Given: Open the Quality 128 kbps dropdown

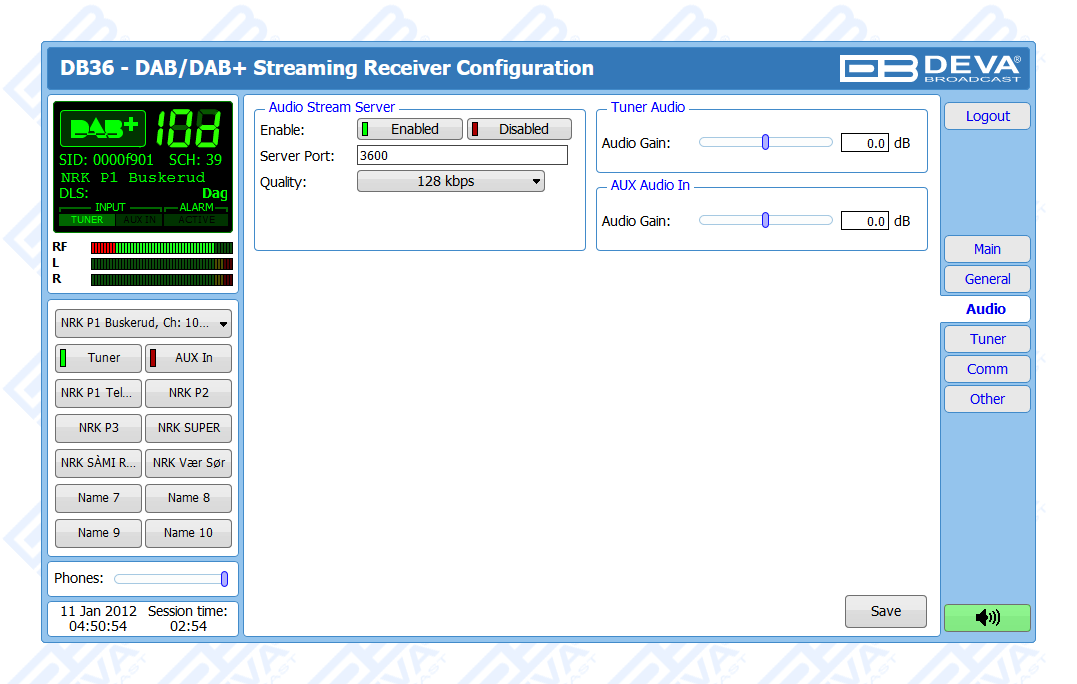Looking at the screenshot, I should coord(450,182).
